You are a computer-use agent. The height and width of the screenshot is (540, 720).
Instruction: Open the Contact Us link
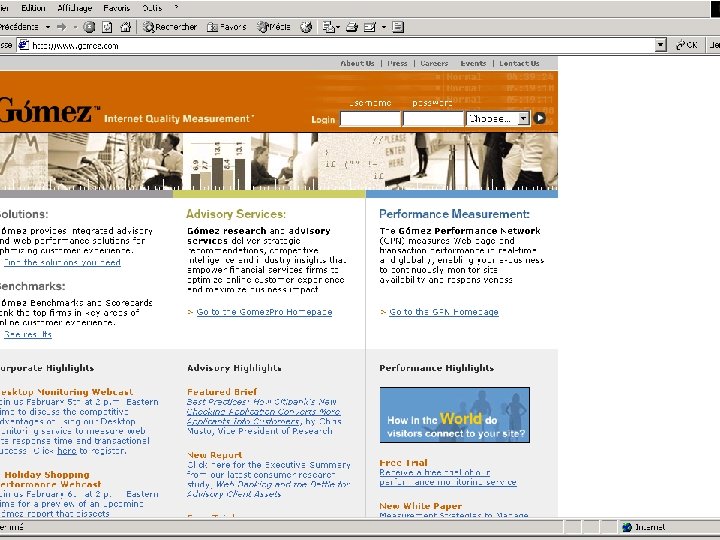[519, 63]
